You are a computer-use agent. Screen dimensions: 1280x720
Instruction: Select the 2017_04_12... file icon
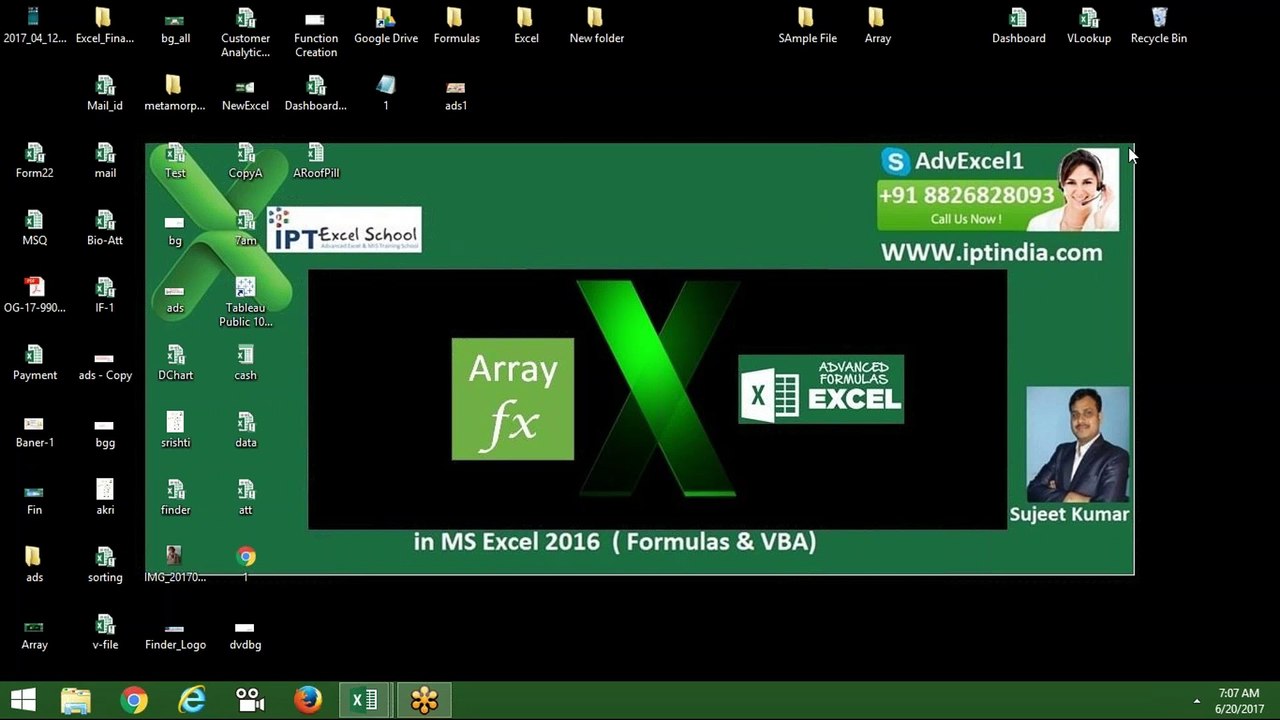34,26
